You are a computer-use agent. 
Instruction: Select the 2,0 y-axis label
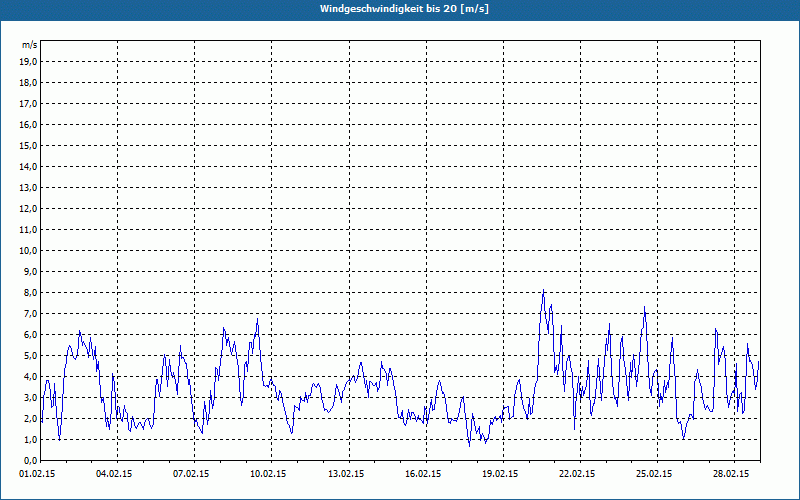[31, 418]
